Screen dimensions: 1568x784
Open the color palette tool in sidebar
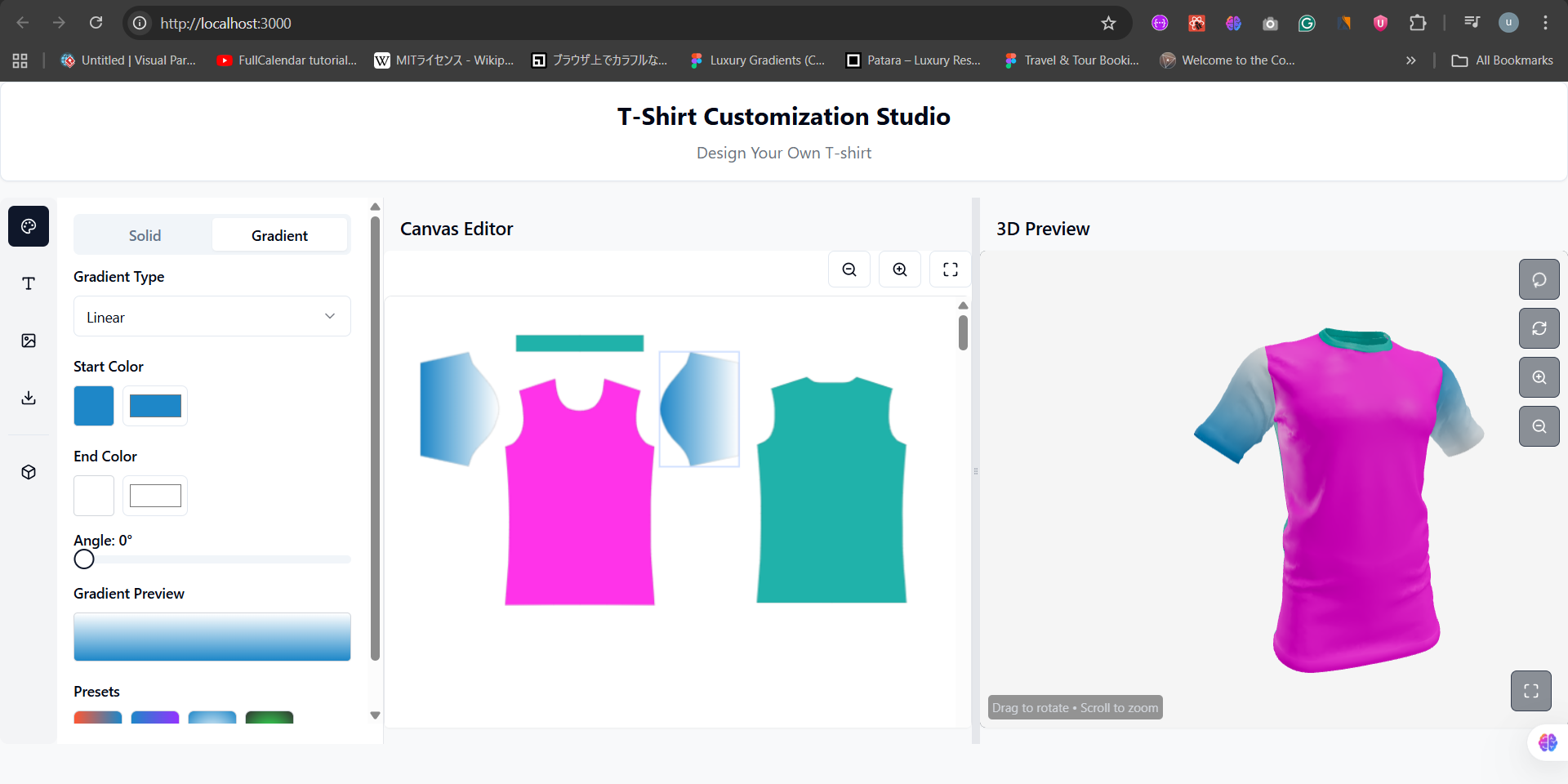coord(29,226)
